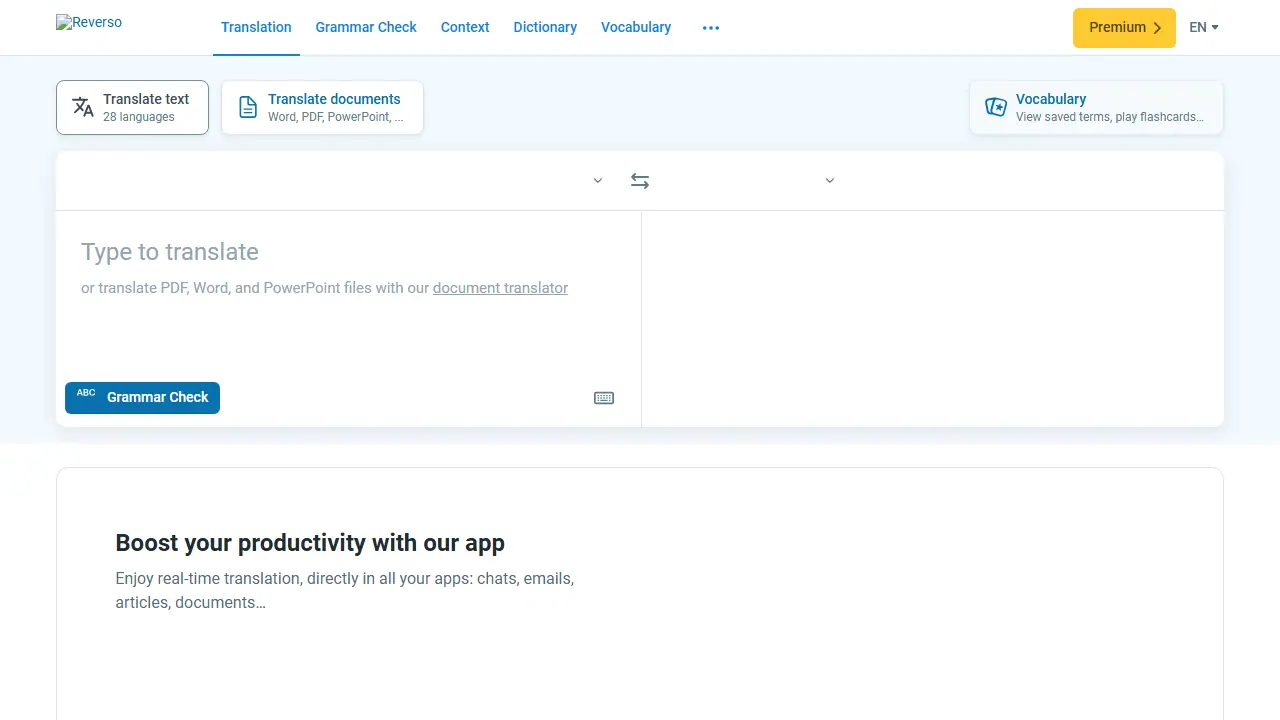Click the Reverso logo
Viewport: 1280px width, 720px height.
89,22
